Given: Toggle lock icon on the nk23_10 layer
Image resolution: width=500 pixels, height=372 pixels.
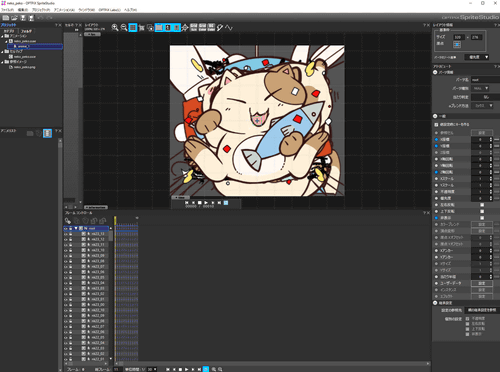Looking at the screenshot, I should pyautogui.click(x=70, y=250).
